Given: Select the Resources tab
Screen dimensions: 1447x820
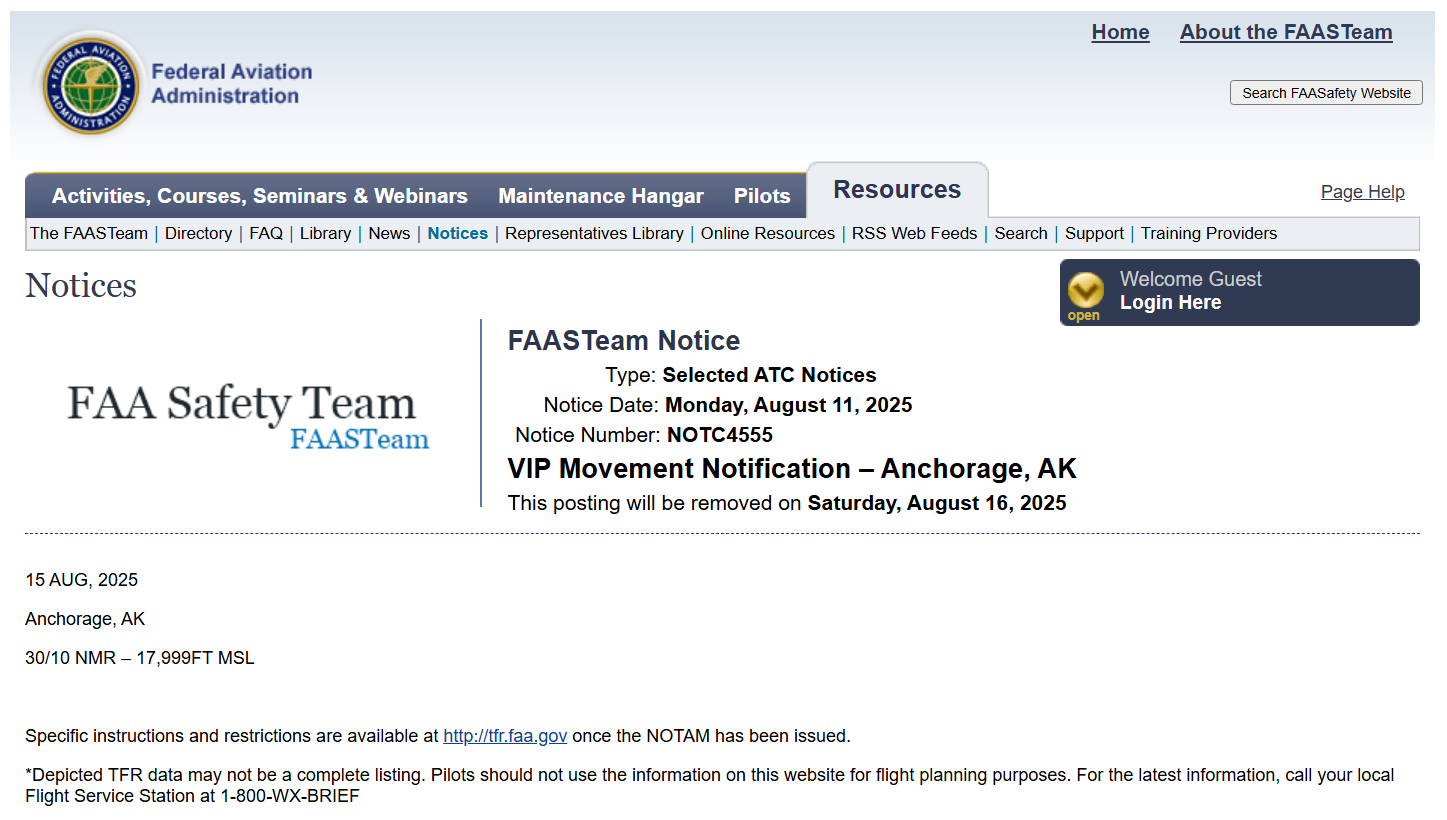Looking at the screenshot, I should pos(897,189).
